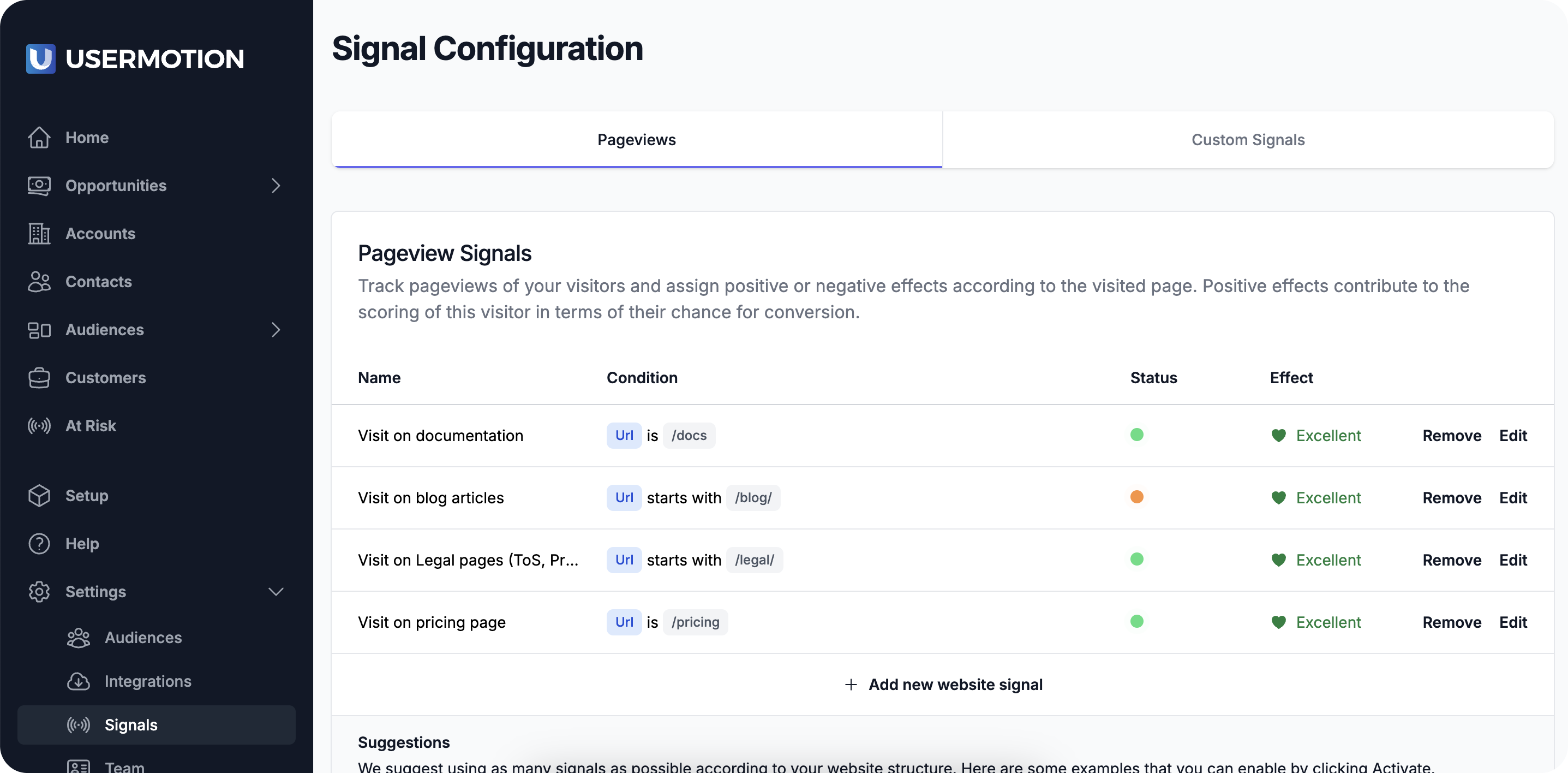The image size is (1568, 773).
Task: Edit the Visit on pricing page signal
Action: click(x=1512, y=622)
